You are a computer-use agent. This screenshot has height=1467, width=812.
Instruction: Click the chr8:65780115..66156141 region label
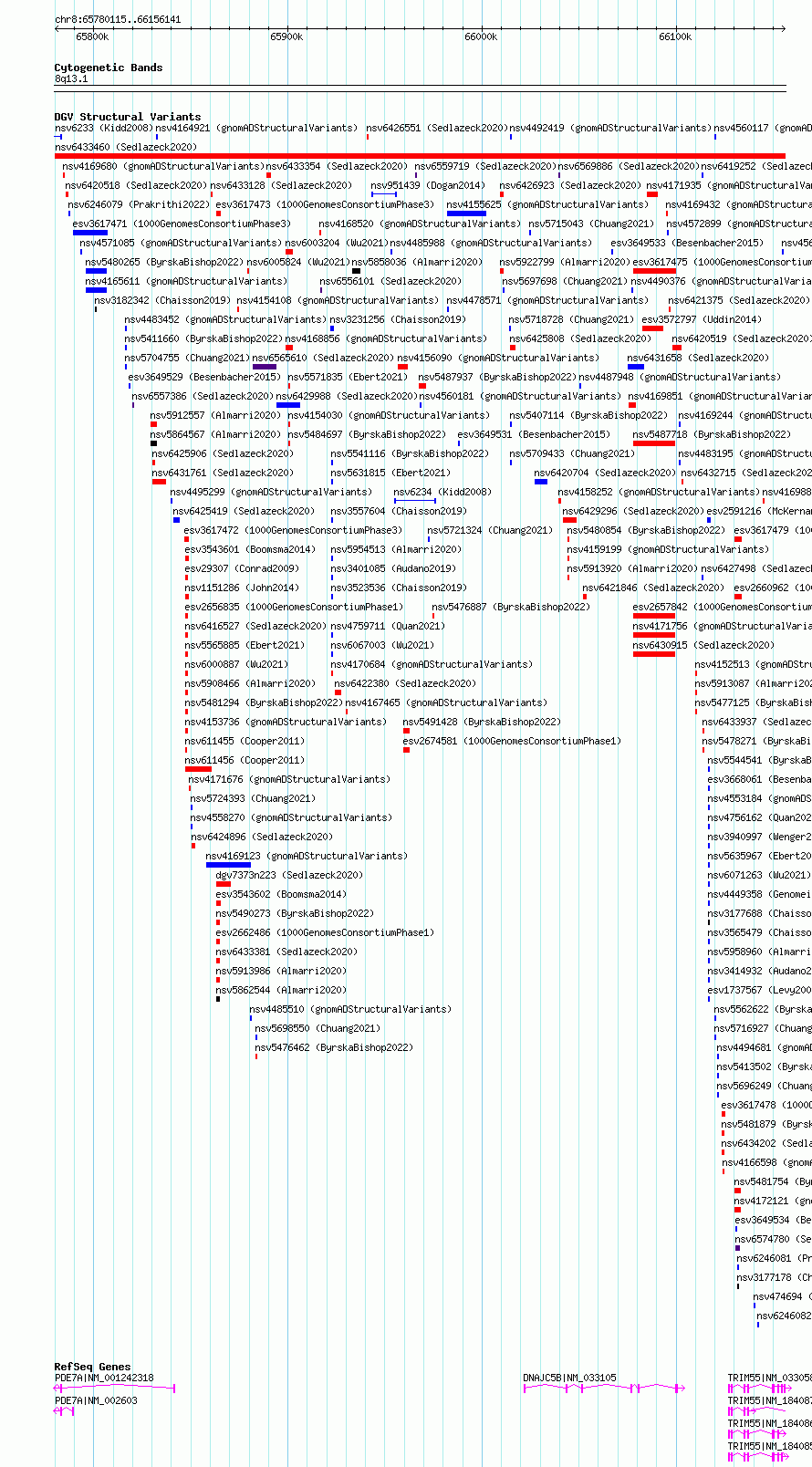click(x=118, y=19)
